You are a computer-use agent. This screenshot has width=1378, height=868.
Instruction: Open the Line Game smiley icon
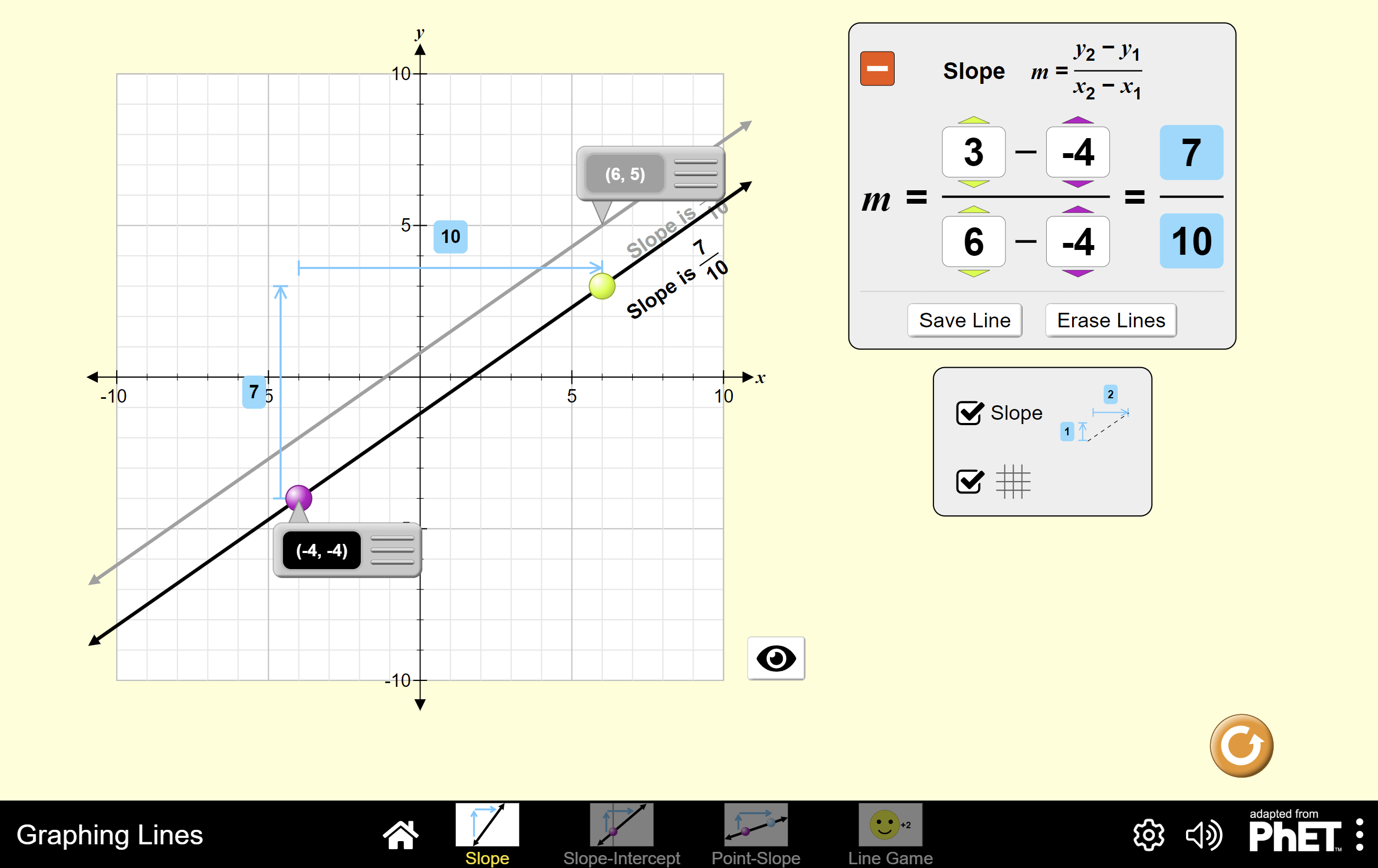[x=890, y=824]
